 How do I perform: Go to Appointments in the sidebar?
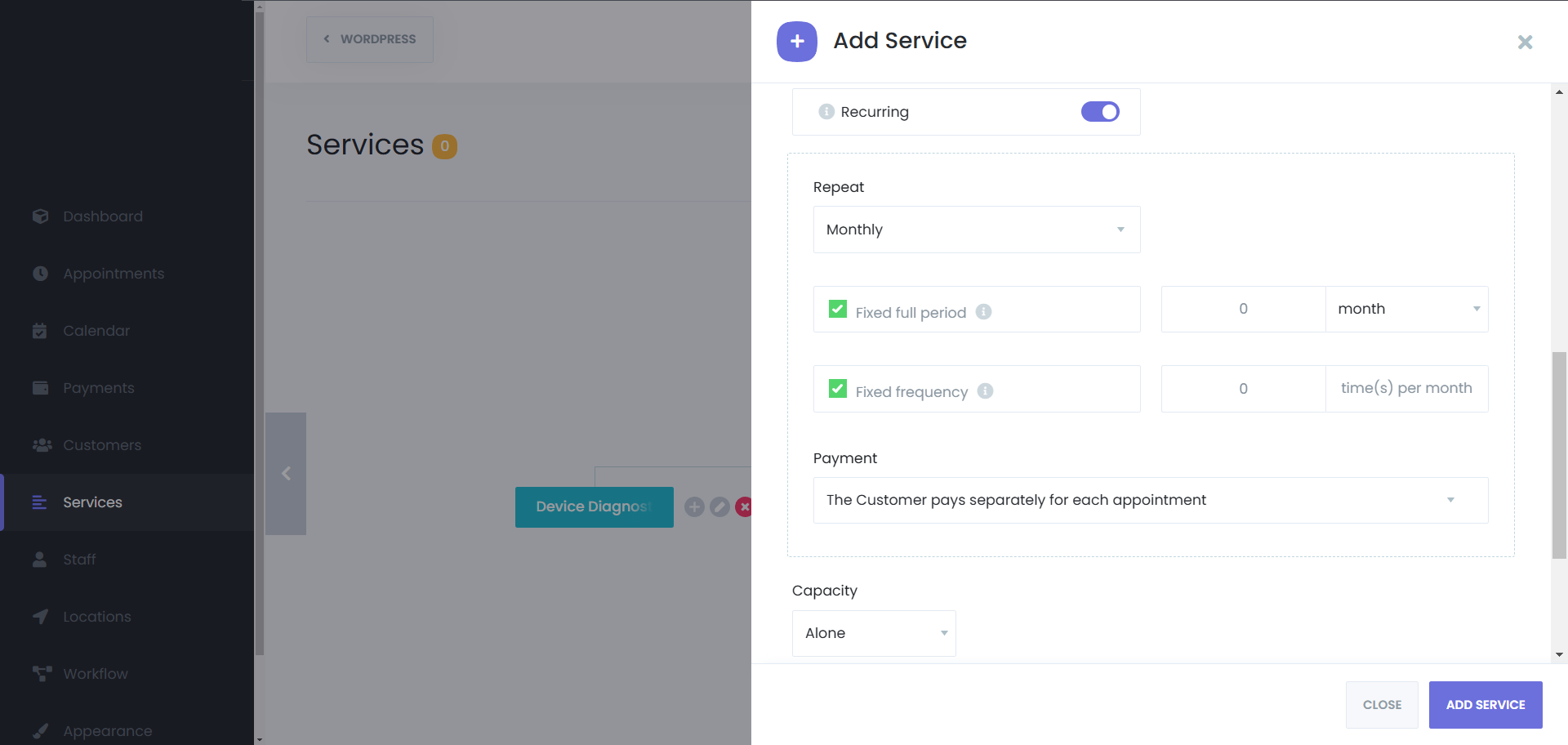(114, 274)
